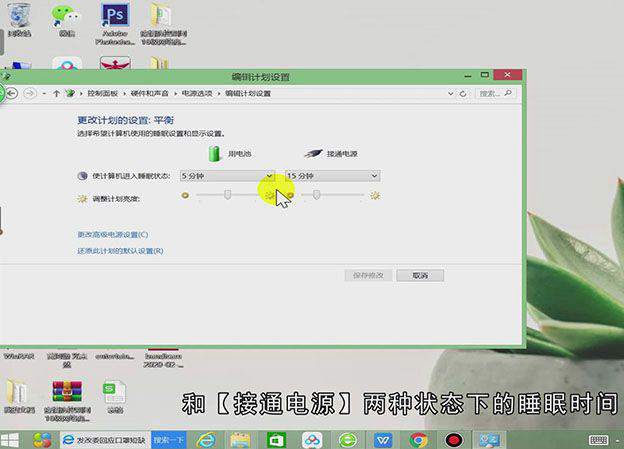624x449 pixels.
Task: Click the Cancel button (取消)
Action: pos(420,275)
